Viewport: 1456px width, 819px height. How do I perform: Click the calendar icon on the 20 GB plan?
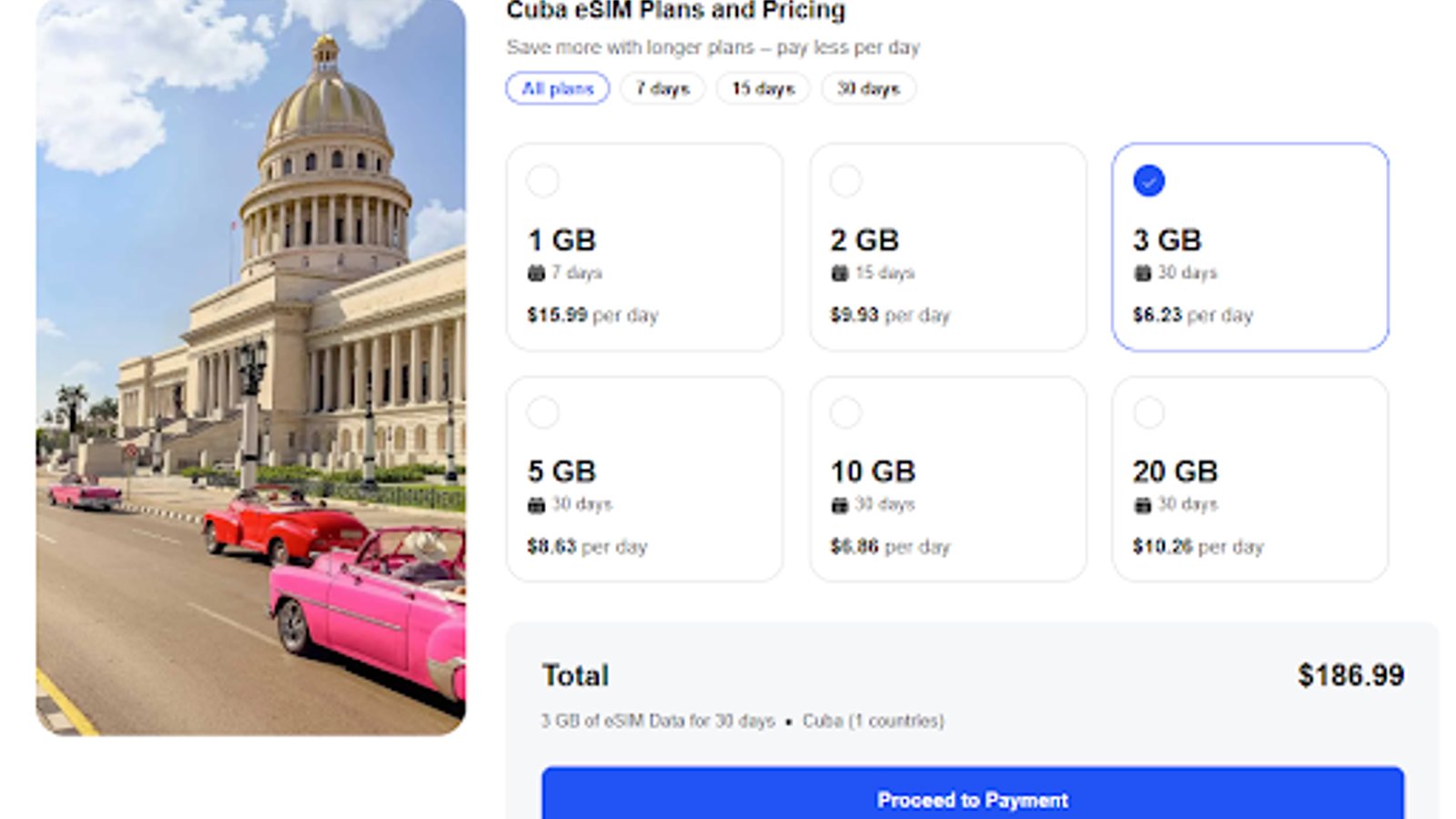(x=1142, y=505)
